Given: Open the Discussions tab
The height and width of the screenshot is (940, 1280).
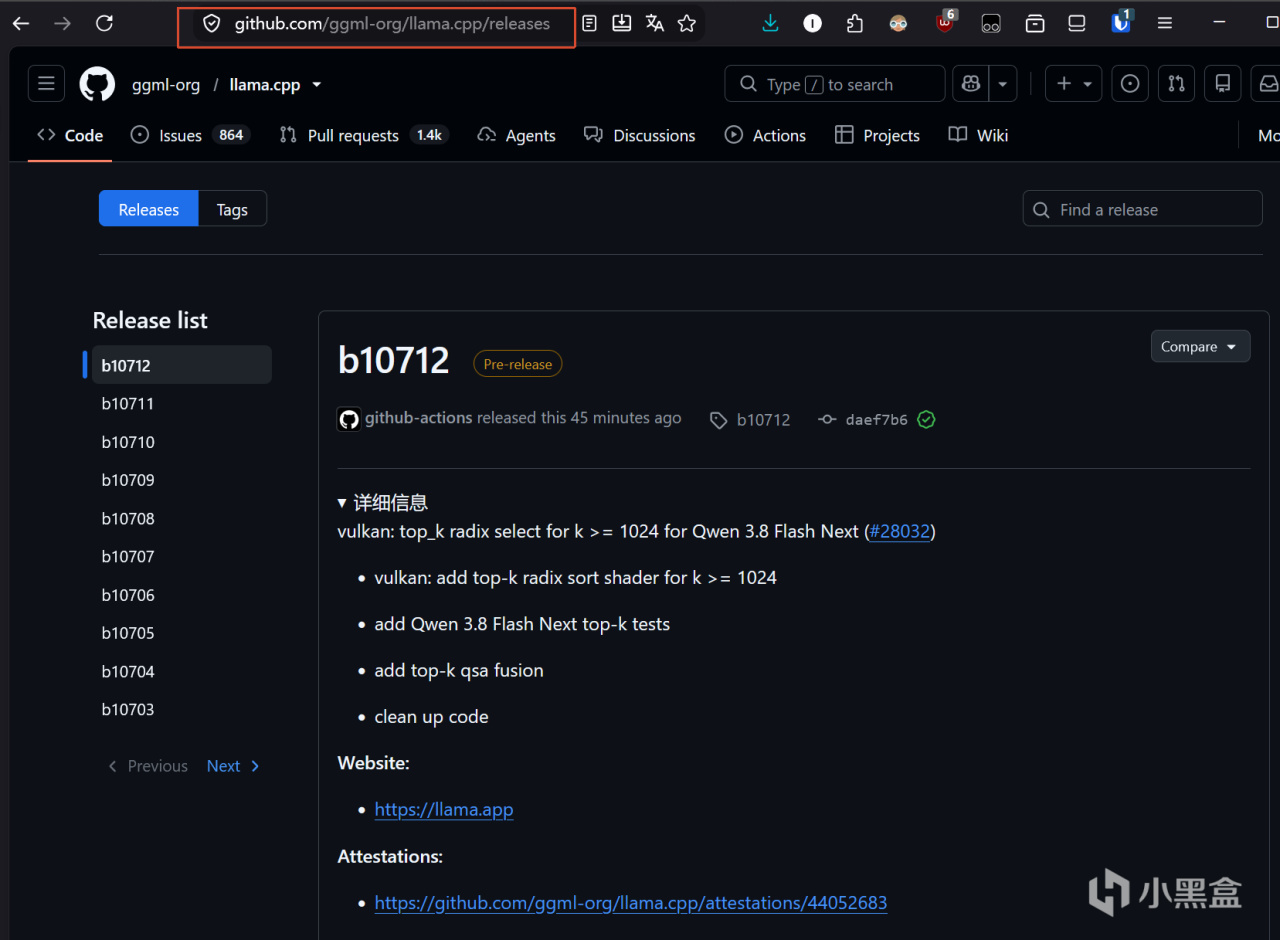Looking at the screenshot, I should coord(640,135).
